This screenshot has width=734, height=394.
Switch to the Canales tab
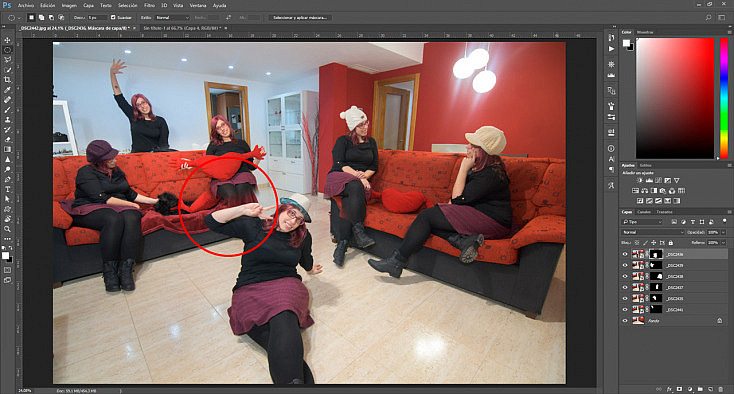(x=644, y=212)
